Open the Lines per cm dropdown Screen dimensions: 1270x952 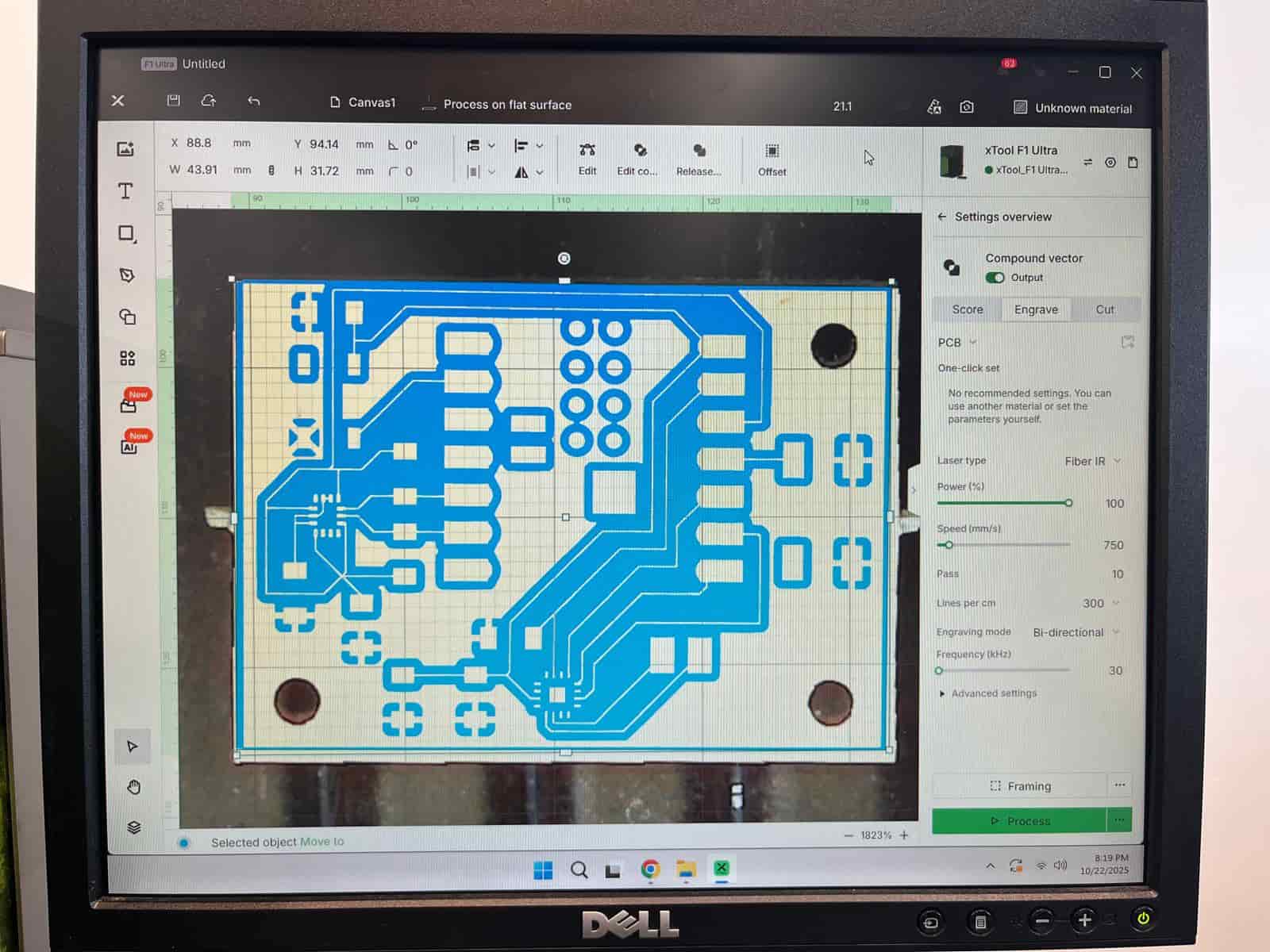[x=1100, y=603]
